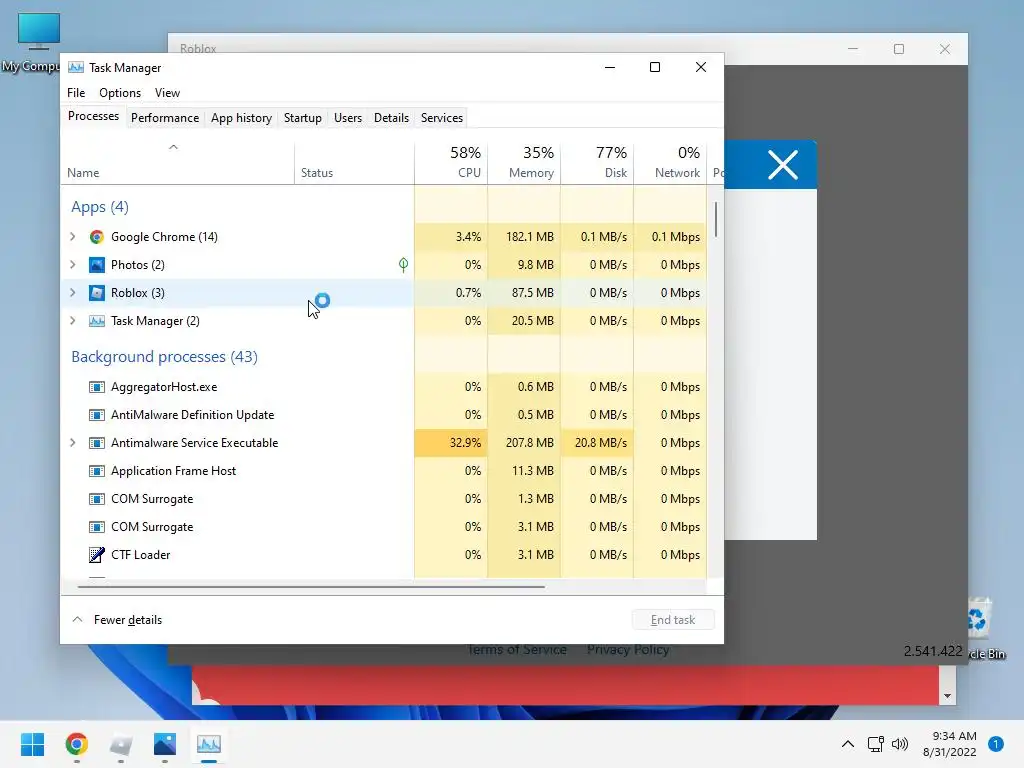Select the Processes tab
The height and width of the screenshot is (768, 1024).
click(93, 116)
